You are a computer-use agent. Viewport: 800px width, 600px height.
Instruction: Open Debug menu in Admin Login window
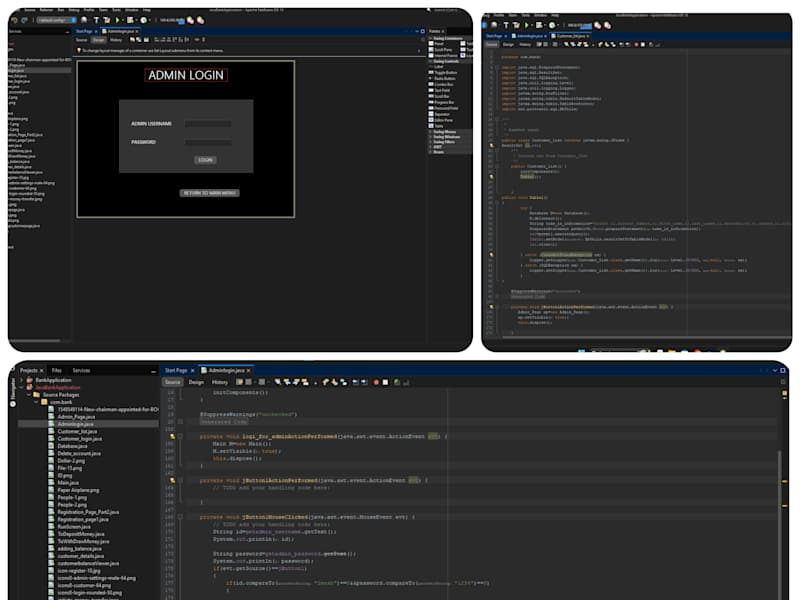coord(74,10)
